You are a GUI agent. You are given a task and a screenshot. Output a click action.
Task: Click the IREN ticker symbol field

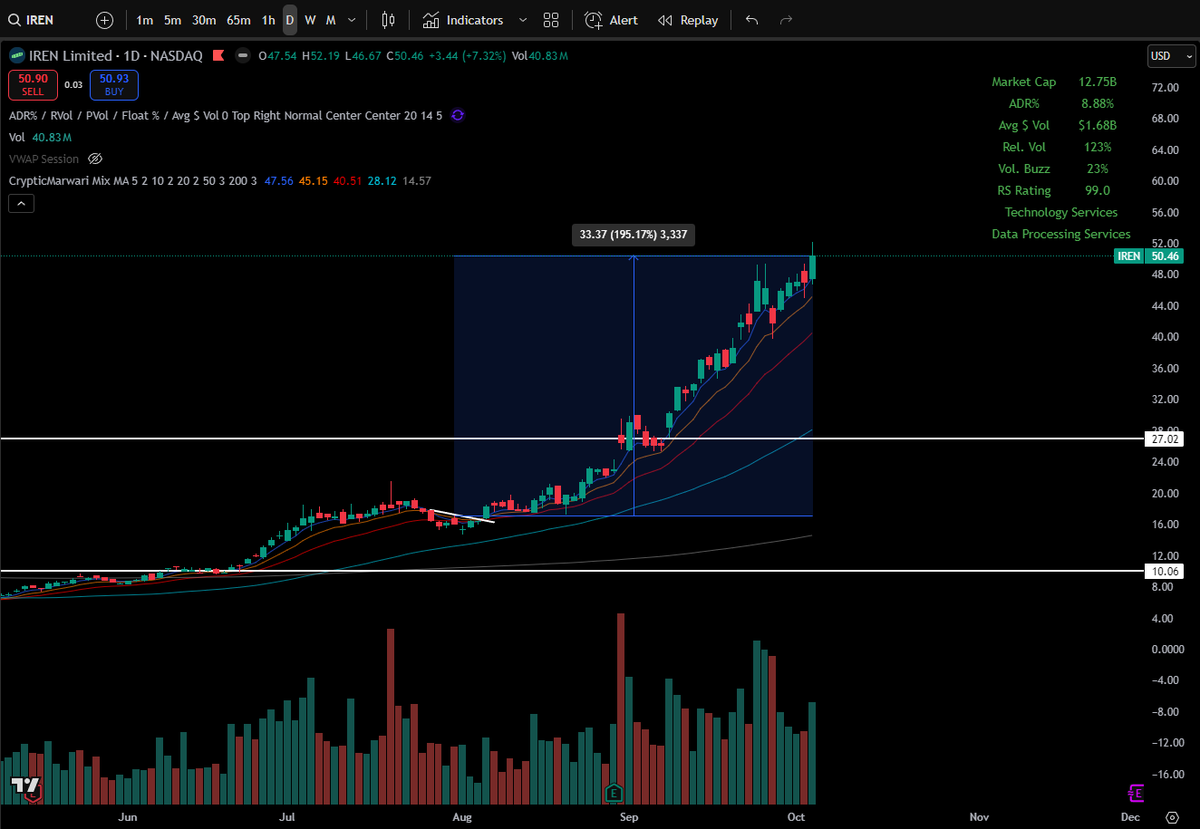pos(41,20)
